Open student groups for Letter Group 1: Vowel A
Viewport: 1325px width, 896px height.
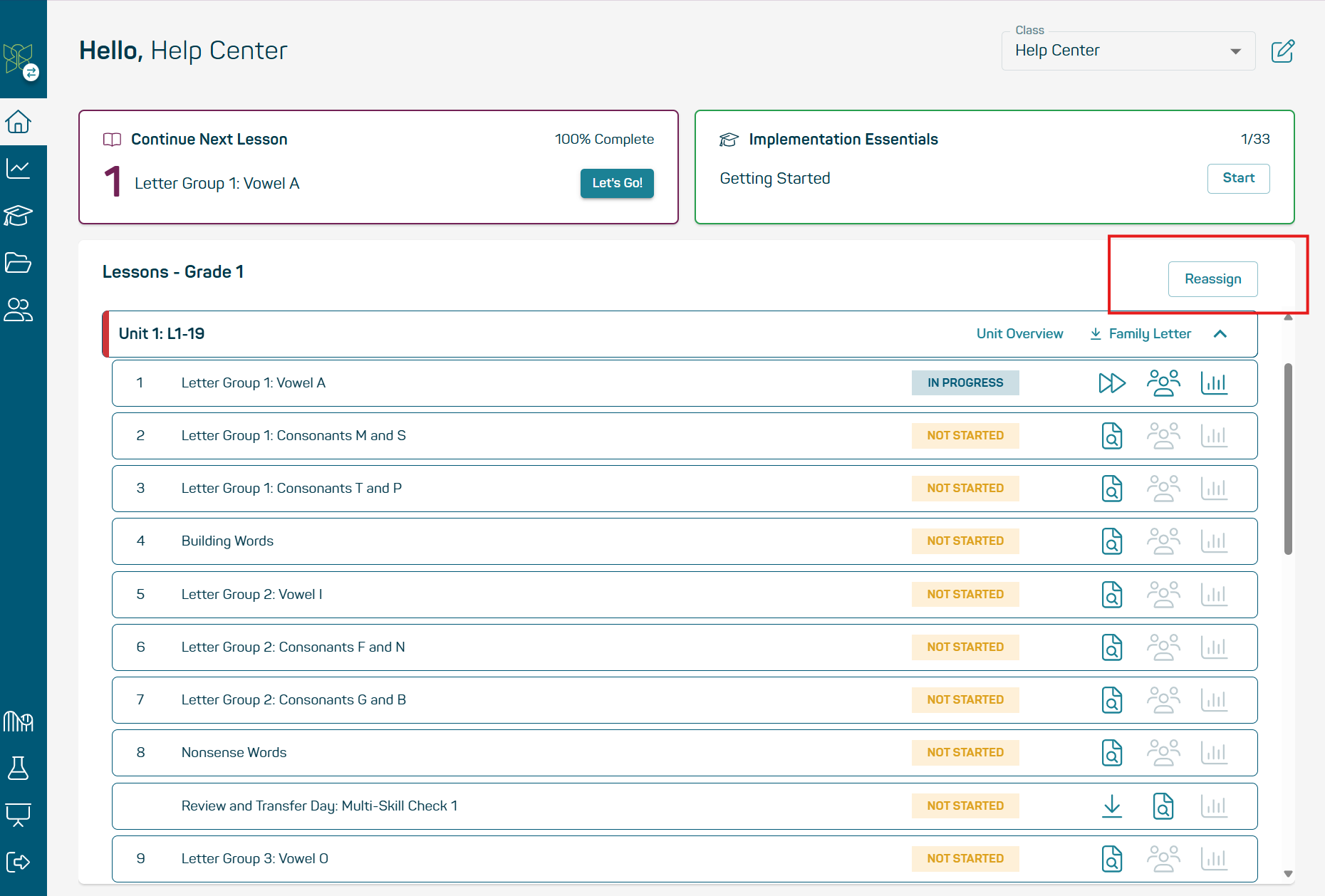click(x=1163, y=383)
